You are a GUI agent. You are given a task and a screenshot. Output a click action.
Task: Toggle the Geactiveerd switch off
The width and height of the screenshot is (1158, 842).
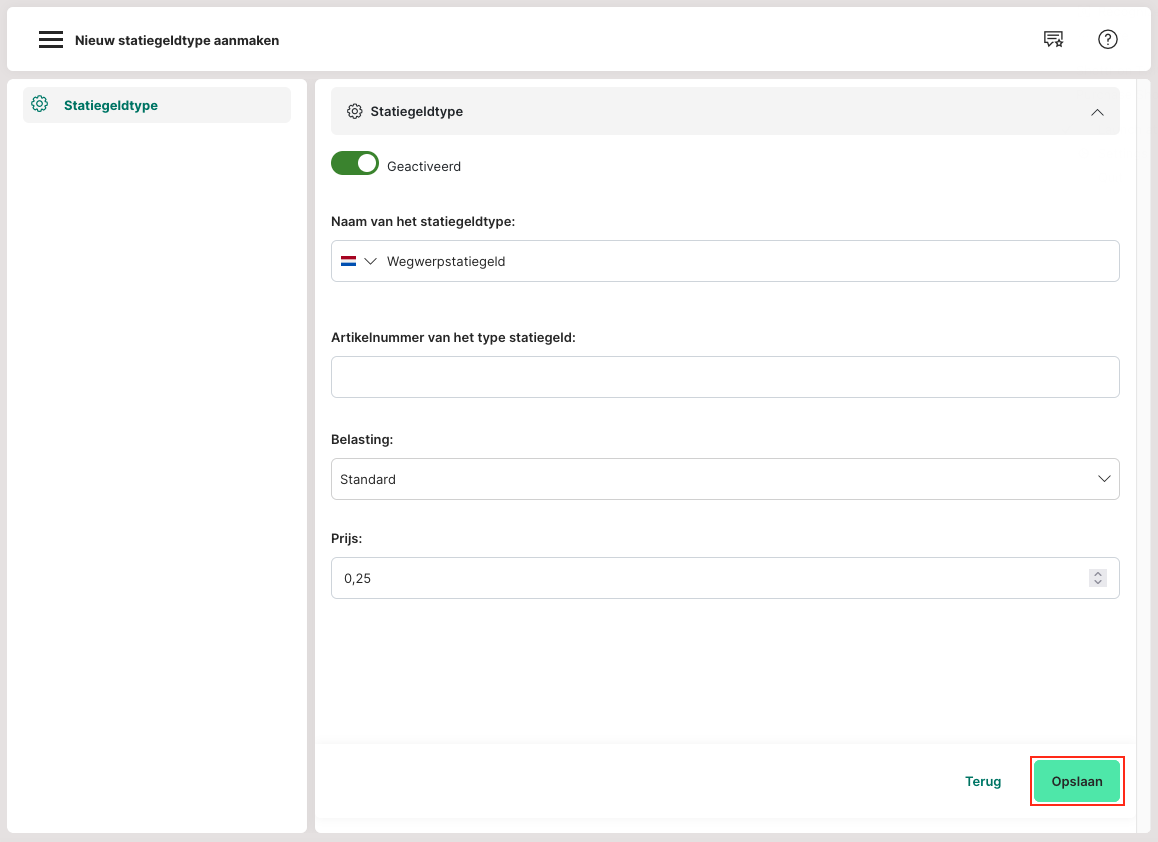[355, 163]
